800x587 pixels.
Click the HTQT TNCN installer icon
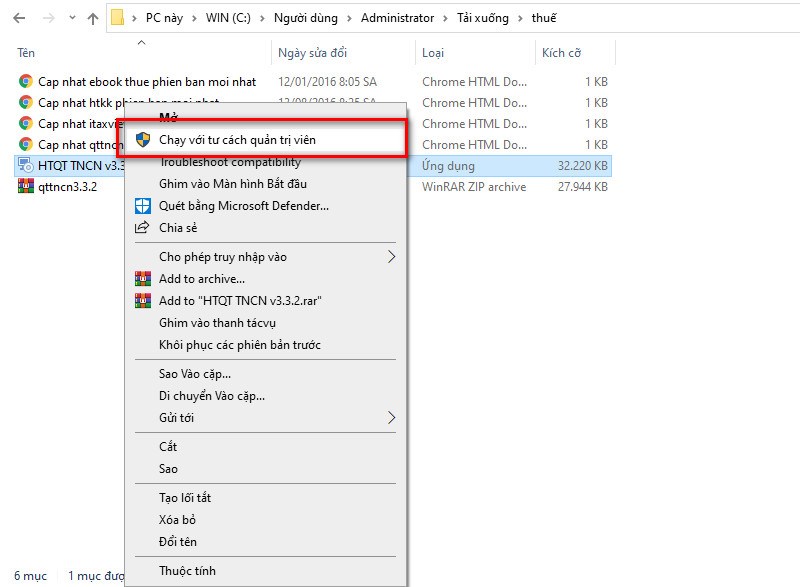(26, 165)
